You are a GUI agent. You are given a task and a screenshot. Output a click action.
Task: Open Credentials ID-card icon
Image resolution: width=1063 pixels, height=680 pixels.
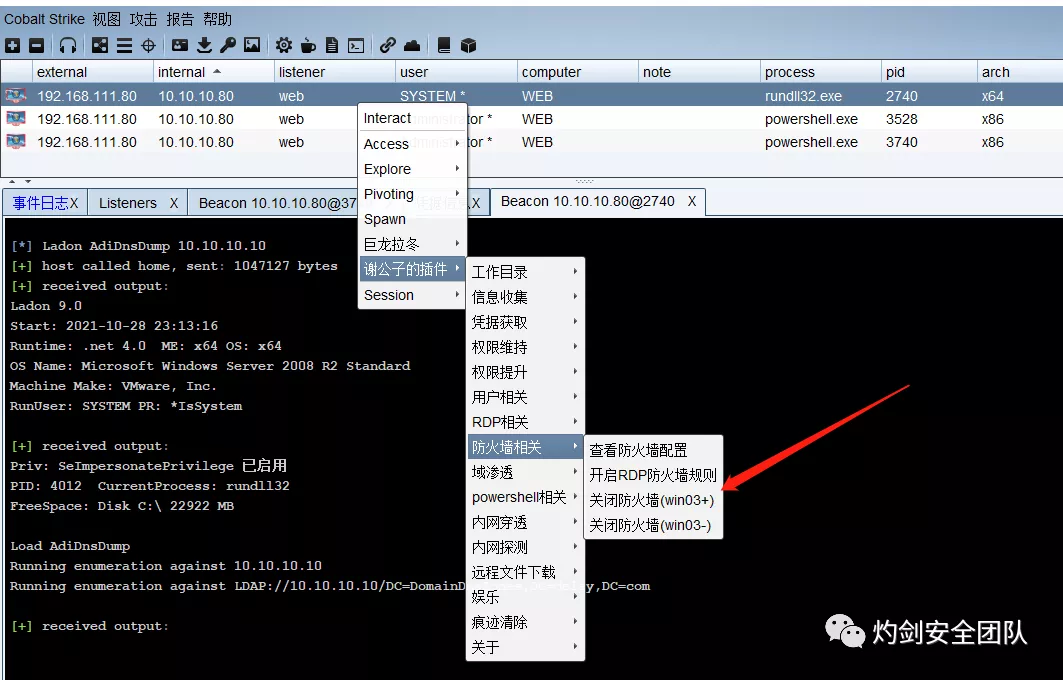180,45
